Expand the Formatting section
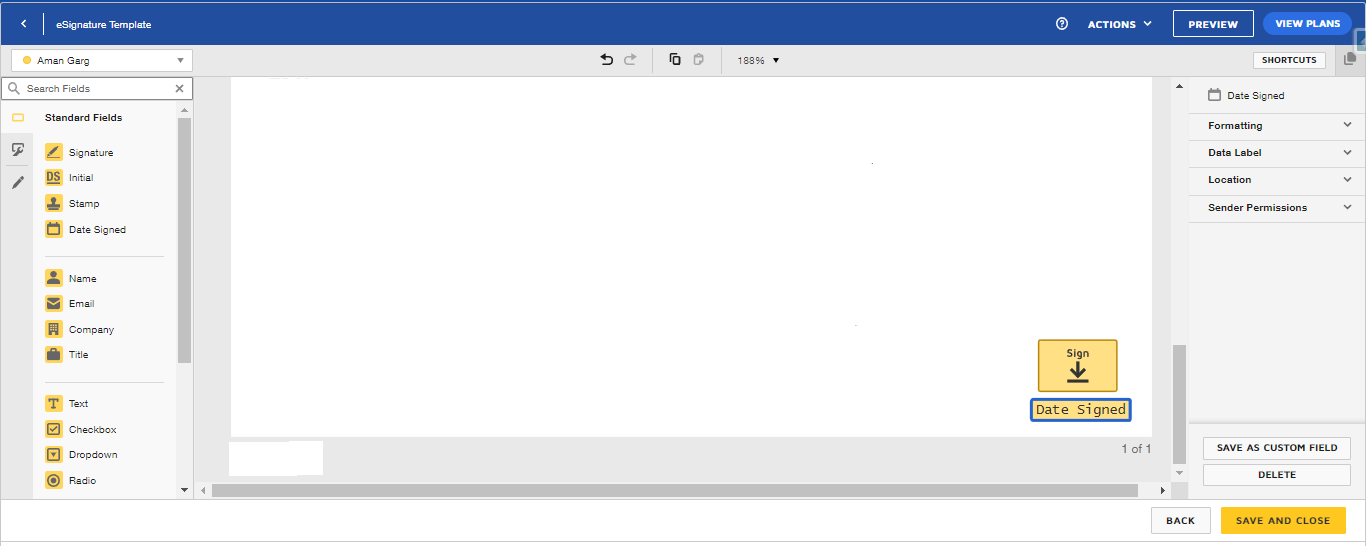The width and height of the screenshot is (1366, 546). [1278, 126]
